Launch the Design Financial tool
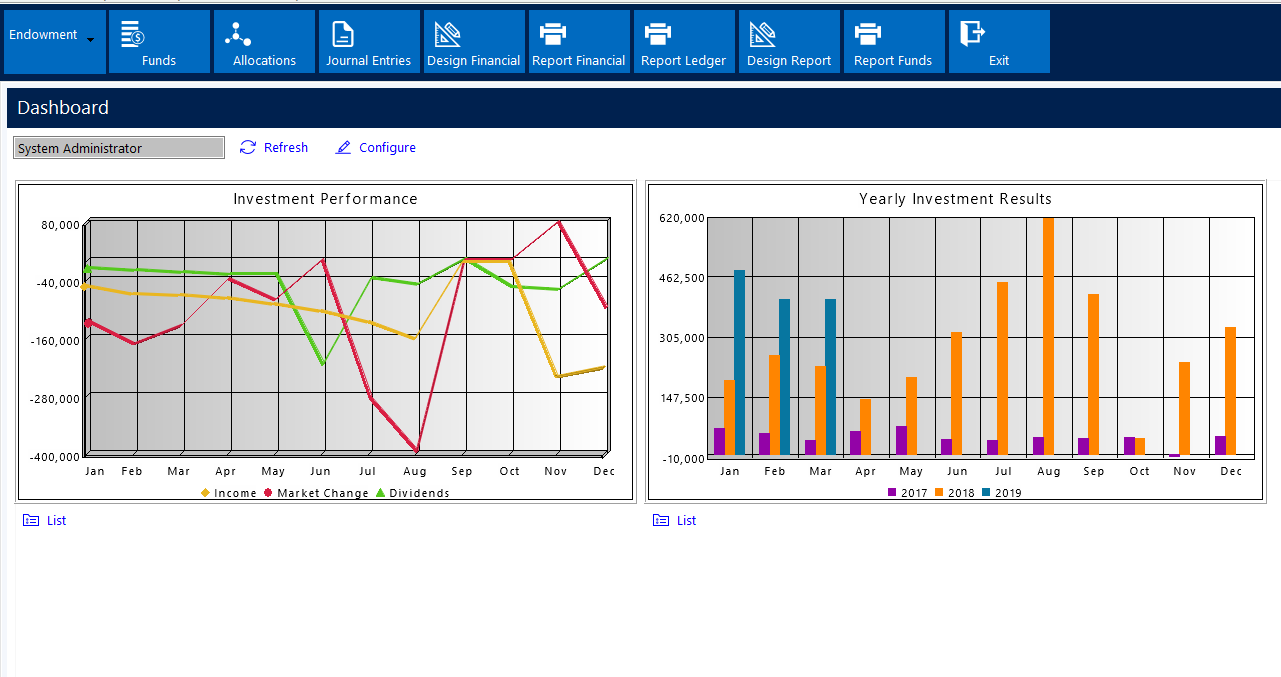1281x677 pixels. pos(473,41)
